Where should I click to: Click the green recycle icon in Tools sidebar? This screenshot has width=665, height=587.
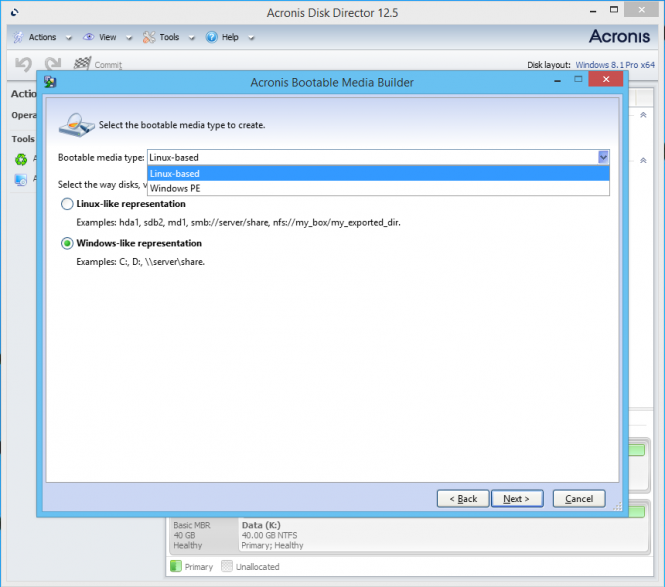[21, 159]
